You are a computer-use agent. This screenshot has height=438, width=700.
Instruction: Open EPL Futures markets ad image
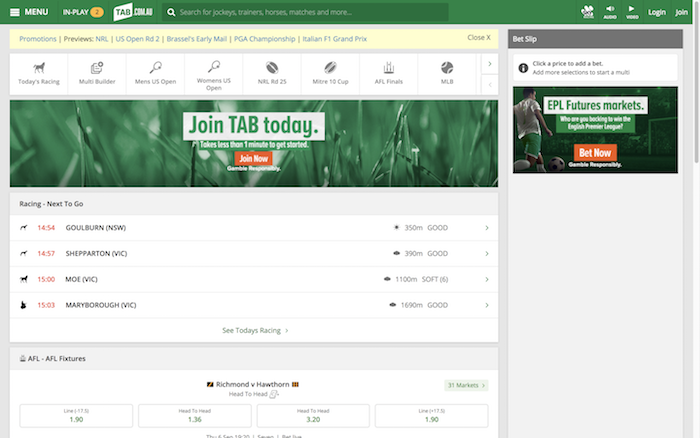pyautogui.click(x=595, y=130)
